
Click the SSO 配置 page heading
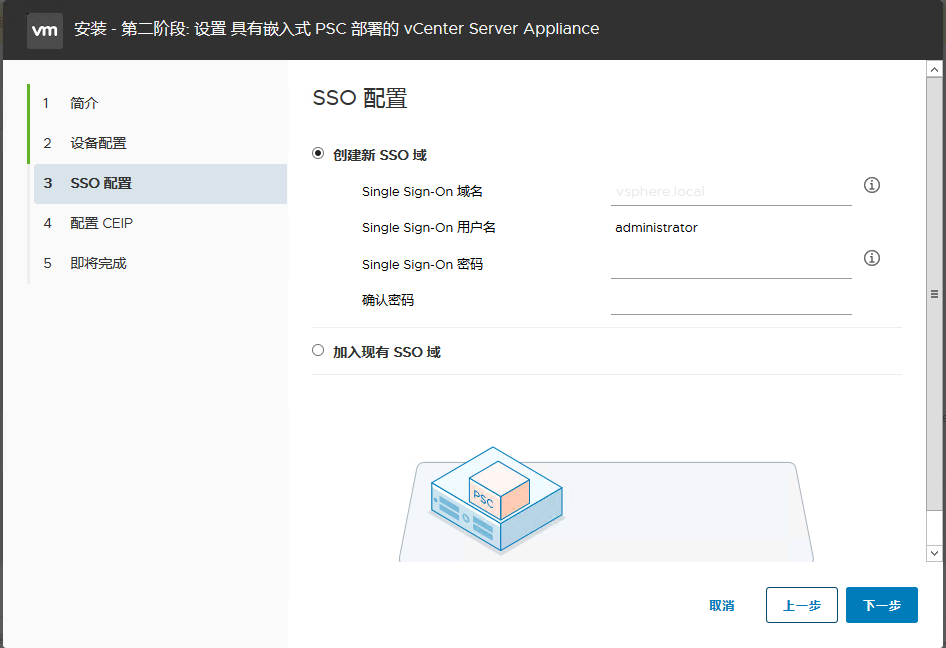click(360, 98)
